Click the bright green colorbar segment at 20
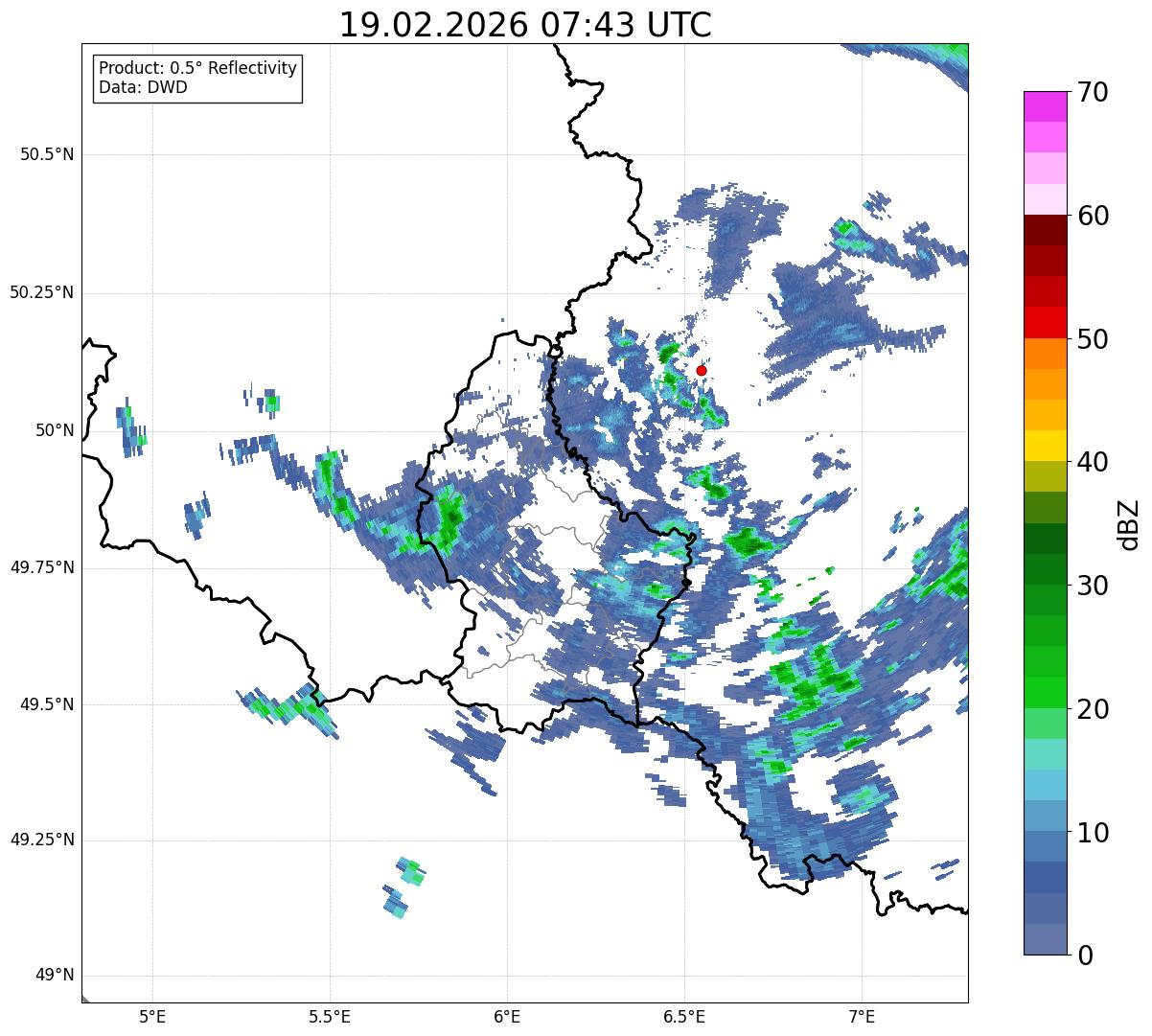This screenshot has height=1036, width=1152. coord(1045,693)
